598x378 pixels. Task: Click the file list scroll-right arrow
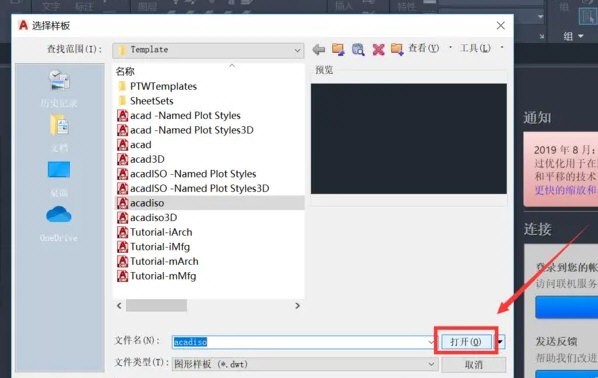(297, 306)
